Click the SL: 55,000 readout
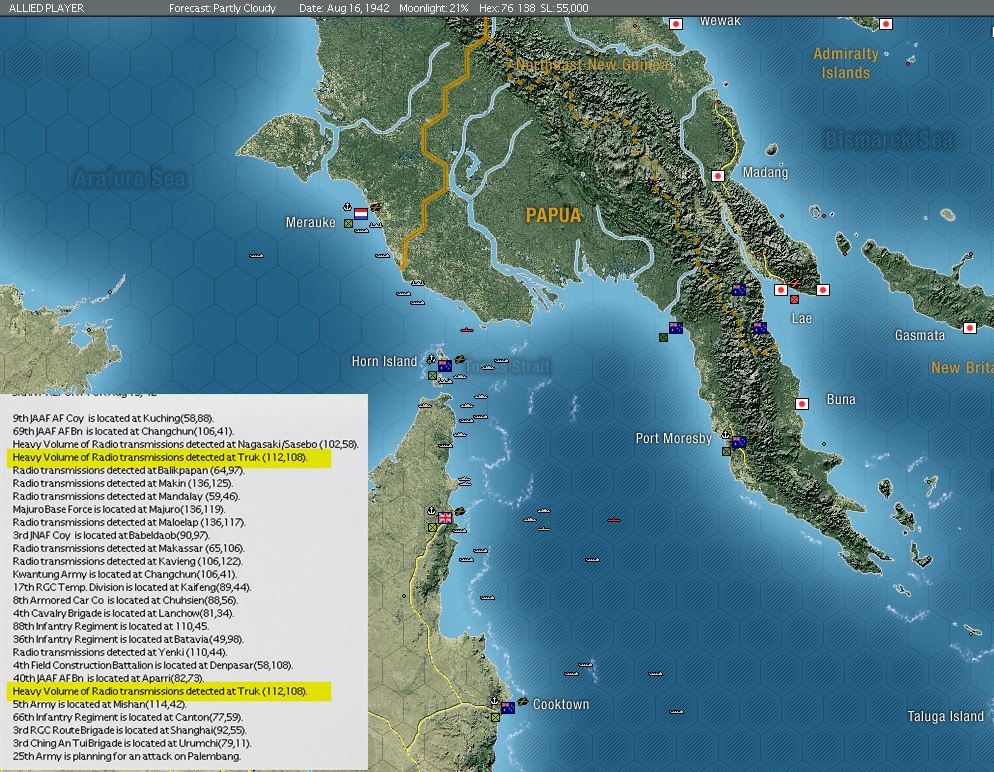This screenshot has width=994, height=772. tap(564, 8)
